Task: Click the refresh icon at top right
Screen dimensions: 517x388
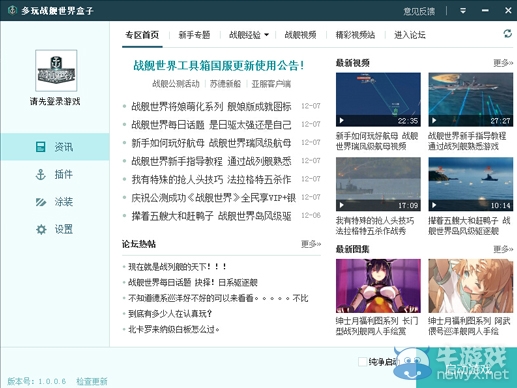Action: coord(507,34)
